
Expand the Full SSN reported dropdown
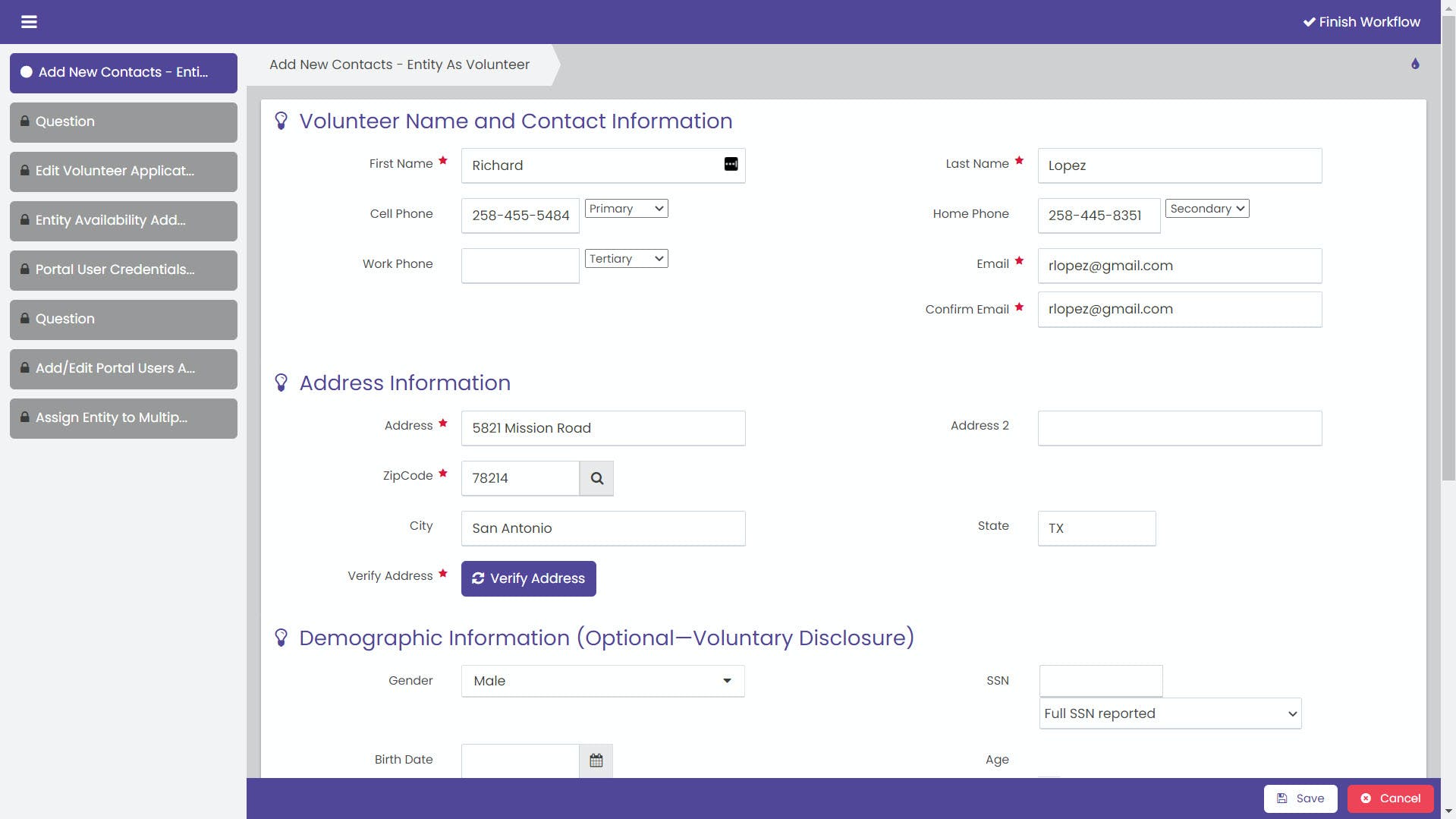click(1169, 713)
